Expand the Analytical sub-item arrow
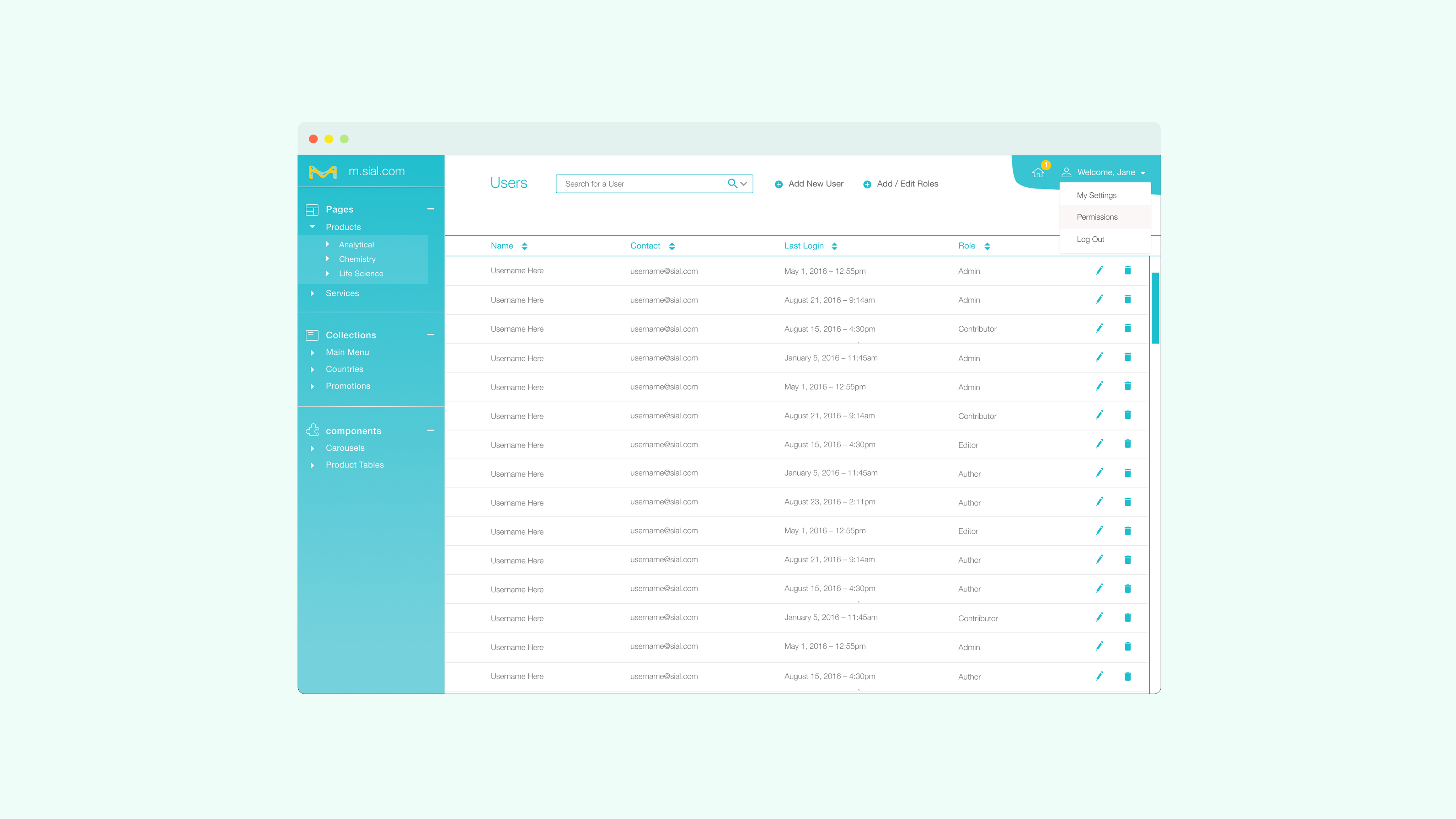The width and height of the screenshot is (1456, 819). (x=327, y=244)
